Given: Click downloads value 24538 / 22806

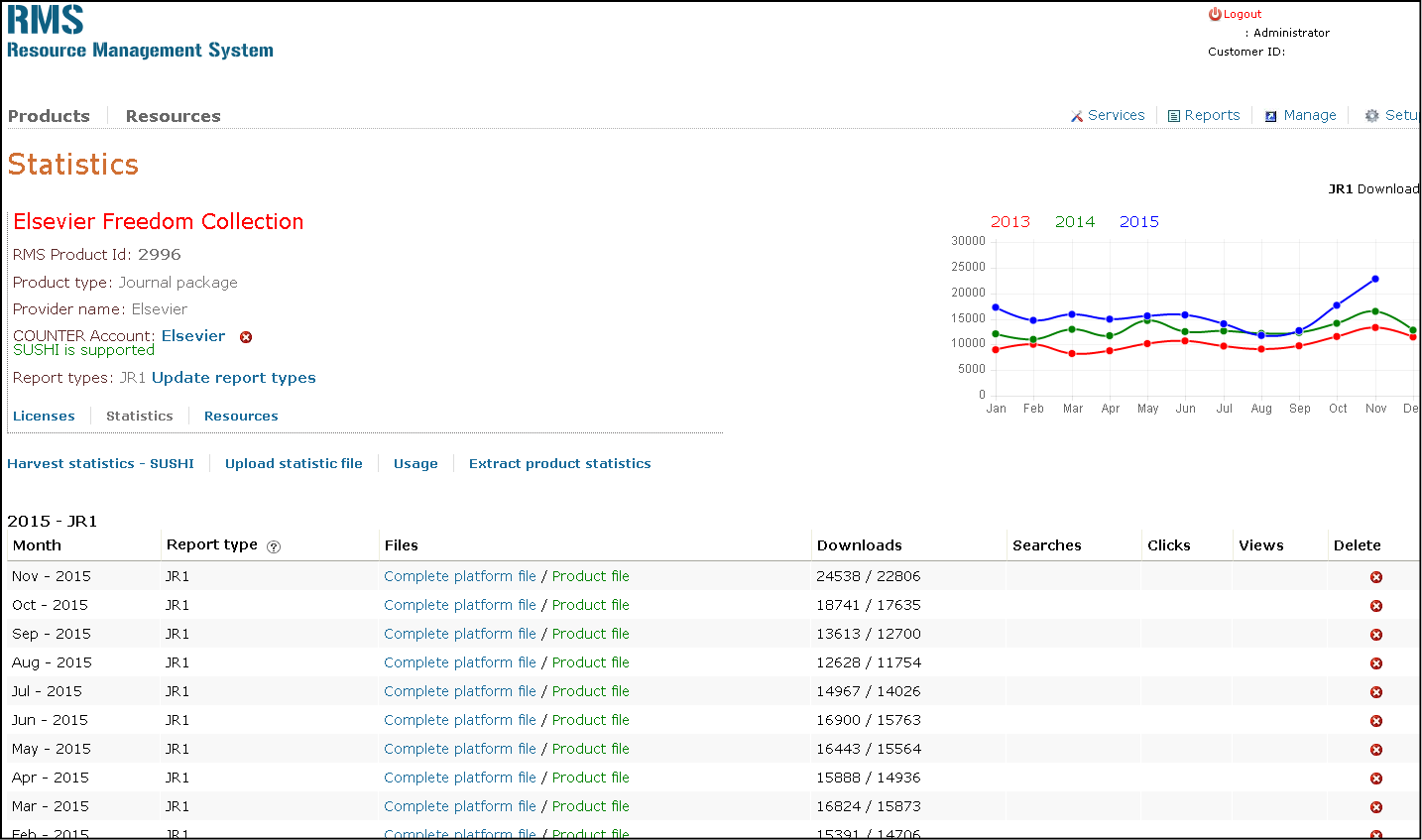Looking at the screenshot, I should pos(869,576).
